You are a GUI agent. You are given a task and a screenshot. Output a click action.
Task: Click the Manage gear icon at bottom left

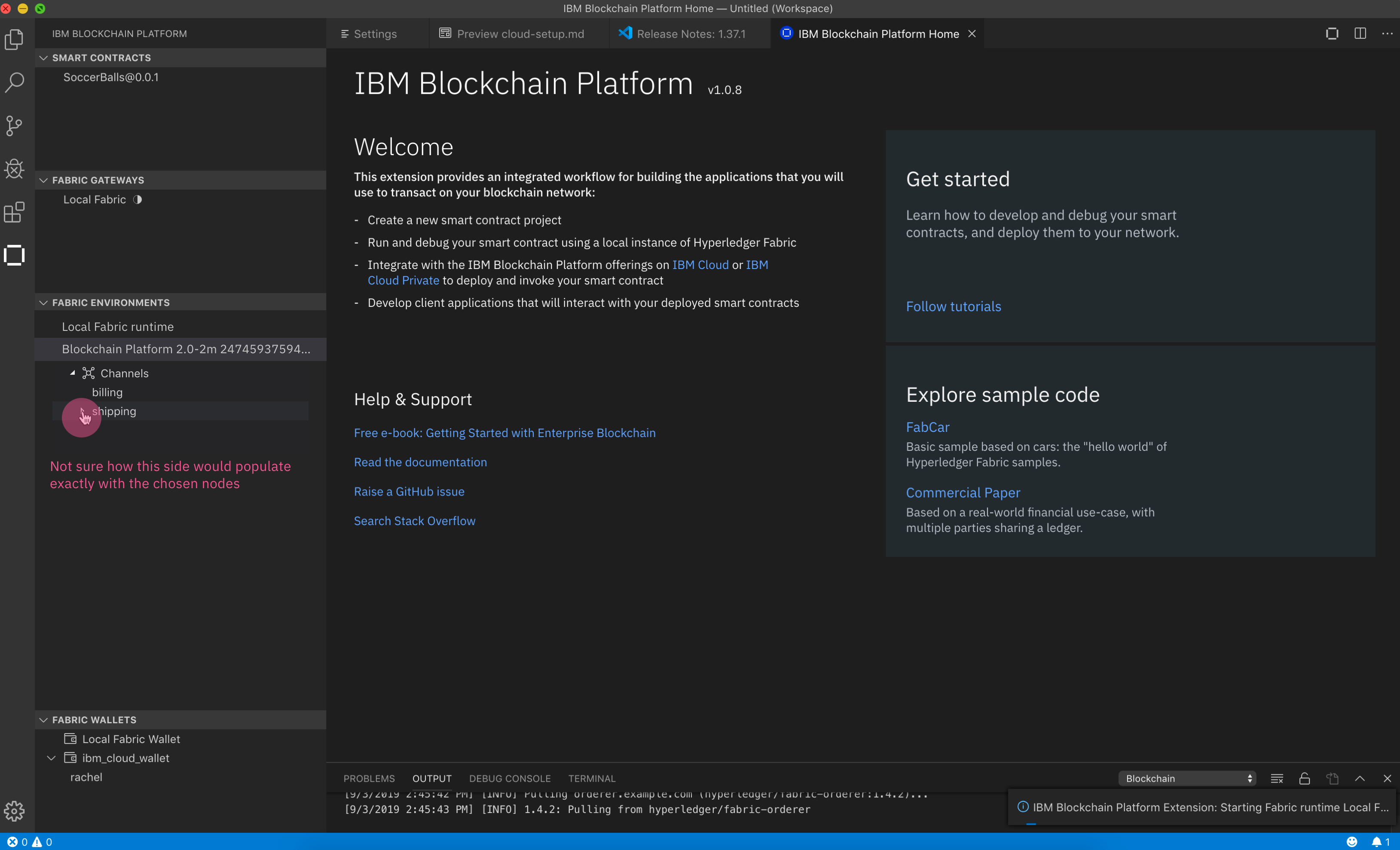[14, 811]
